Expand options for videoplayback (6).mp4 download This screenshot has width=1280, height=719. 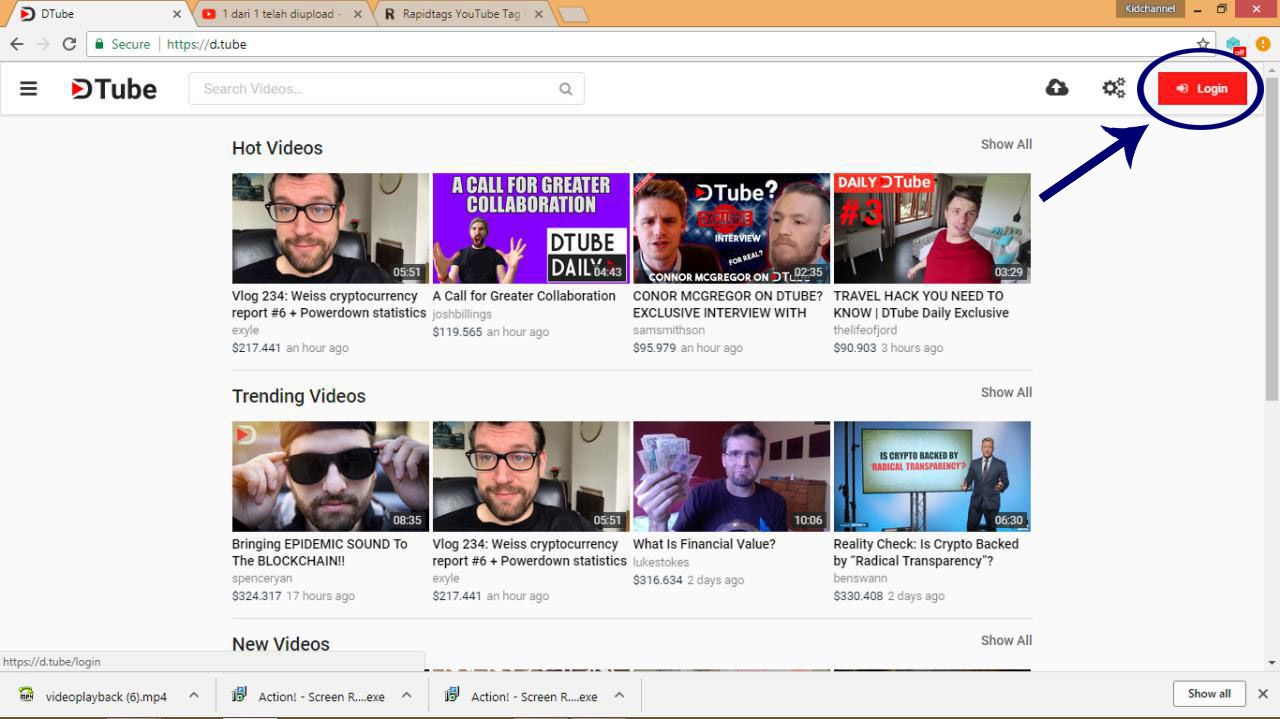194,696
